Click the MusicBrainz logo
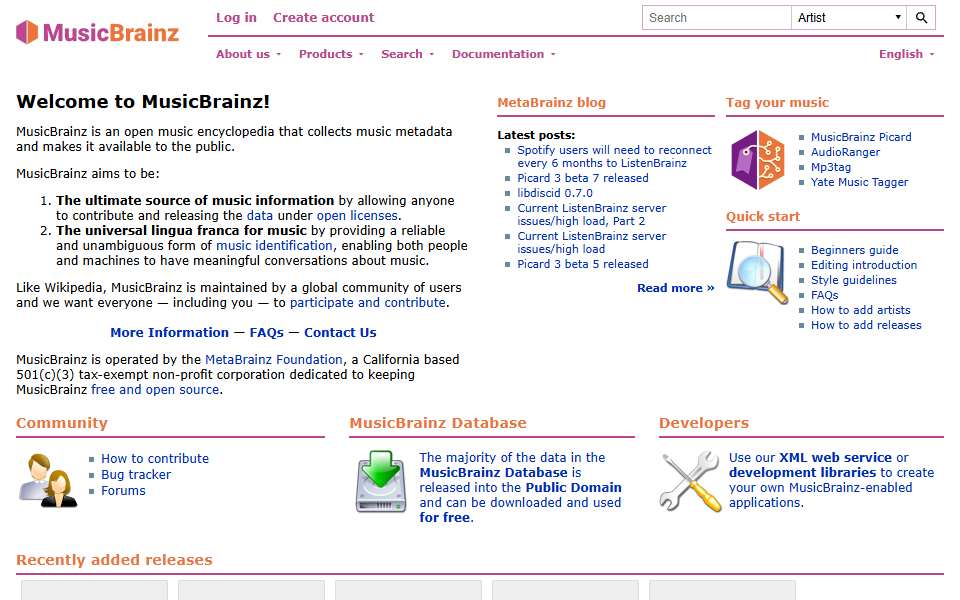960x600 pixels. click(x=97, y=32)
